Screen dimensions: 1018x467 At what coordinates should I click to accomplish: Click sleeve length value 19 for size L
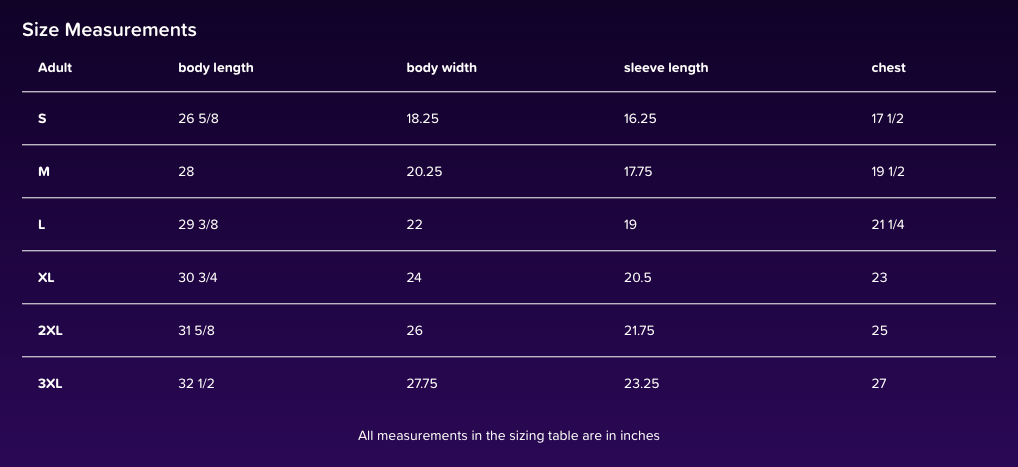630,224
